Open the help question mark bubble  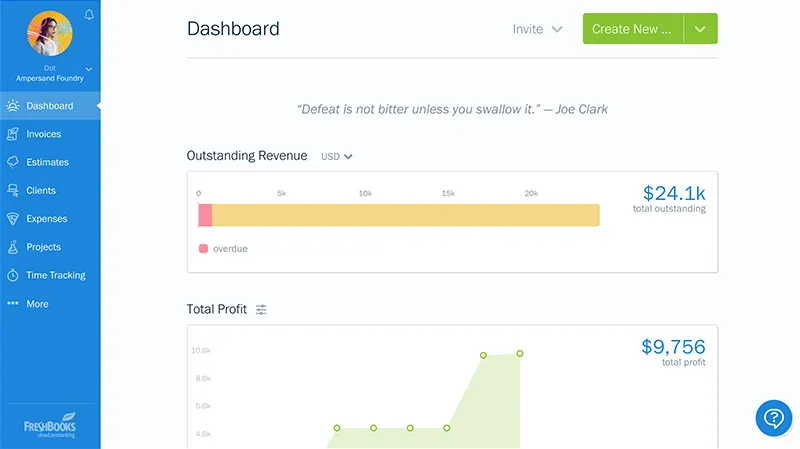point(773,418)
